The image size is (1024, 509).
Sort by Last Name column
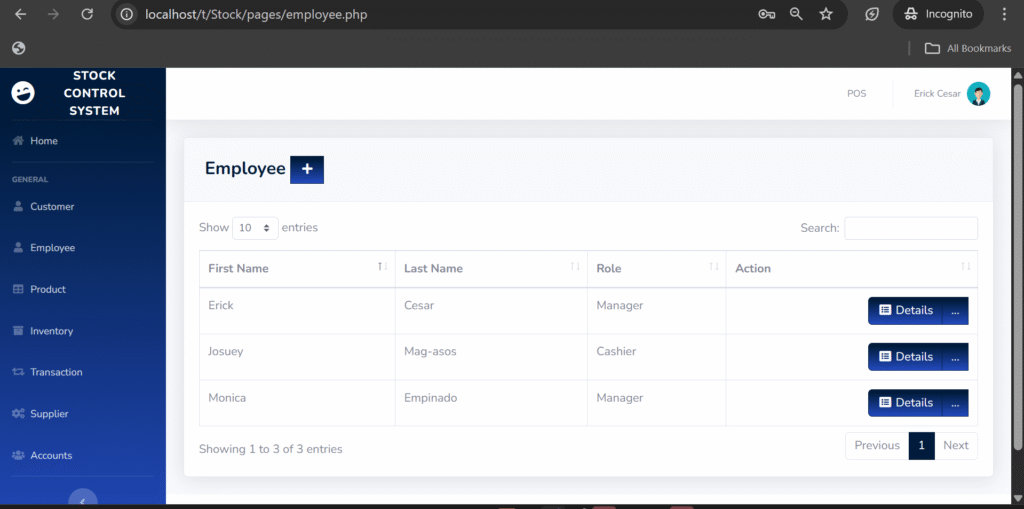(491, 269)
